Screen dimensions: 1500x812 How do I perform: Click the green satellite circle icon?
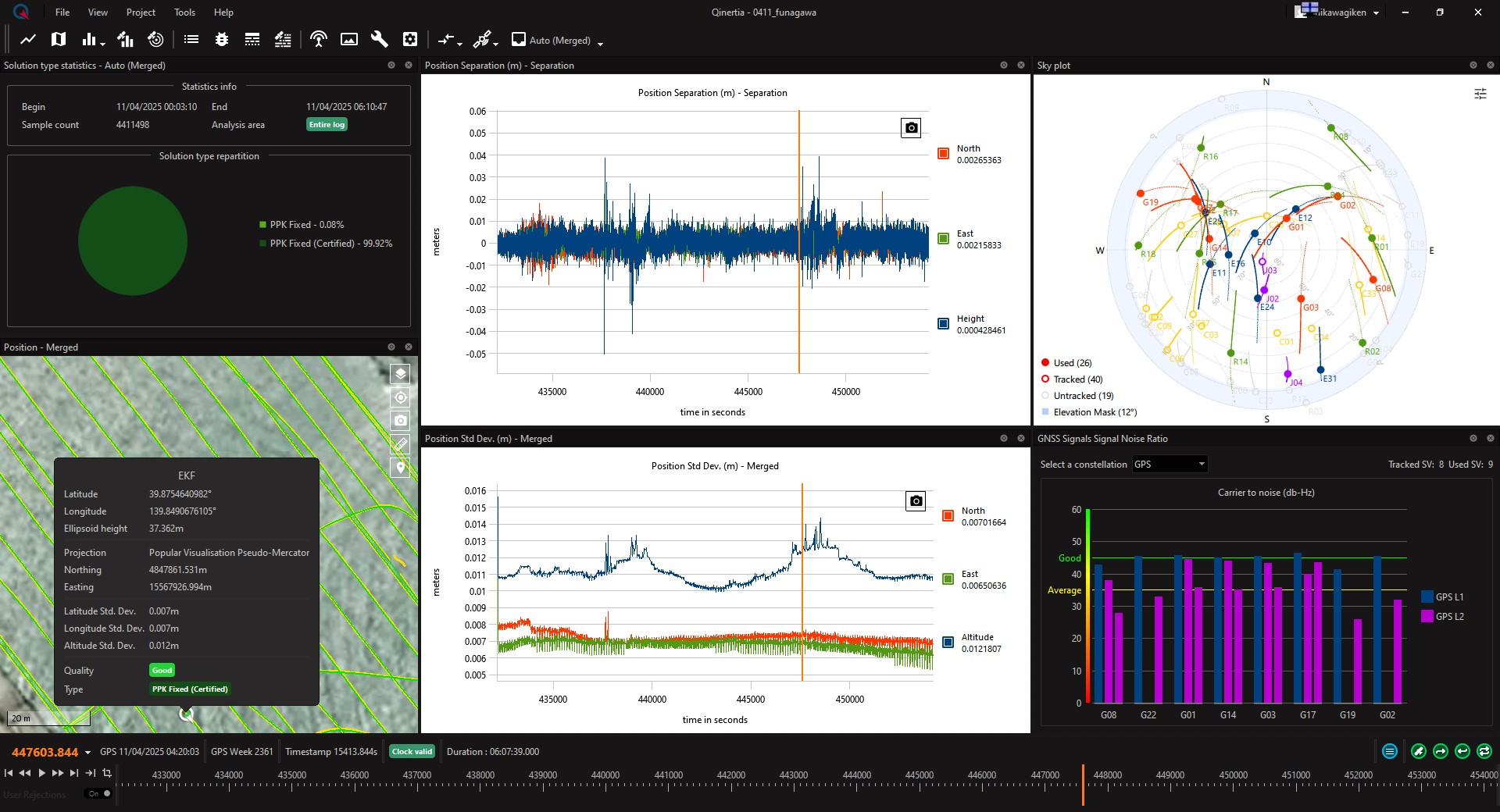point(1419,751)
